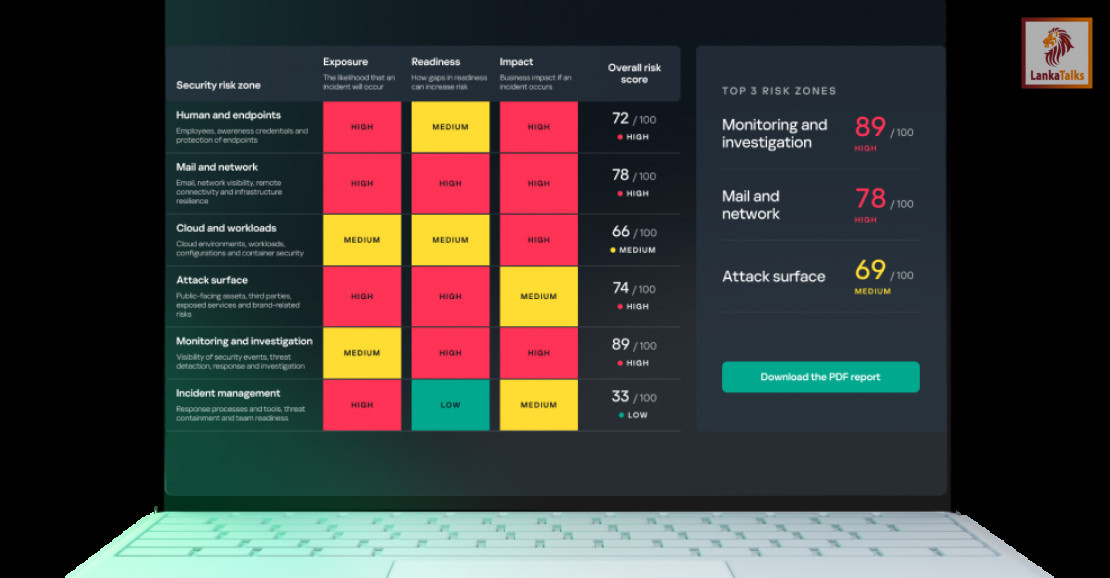Screen dimensions: 1110x578
Task: Select the Readiness column header
Action: [435, 62]
